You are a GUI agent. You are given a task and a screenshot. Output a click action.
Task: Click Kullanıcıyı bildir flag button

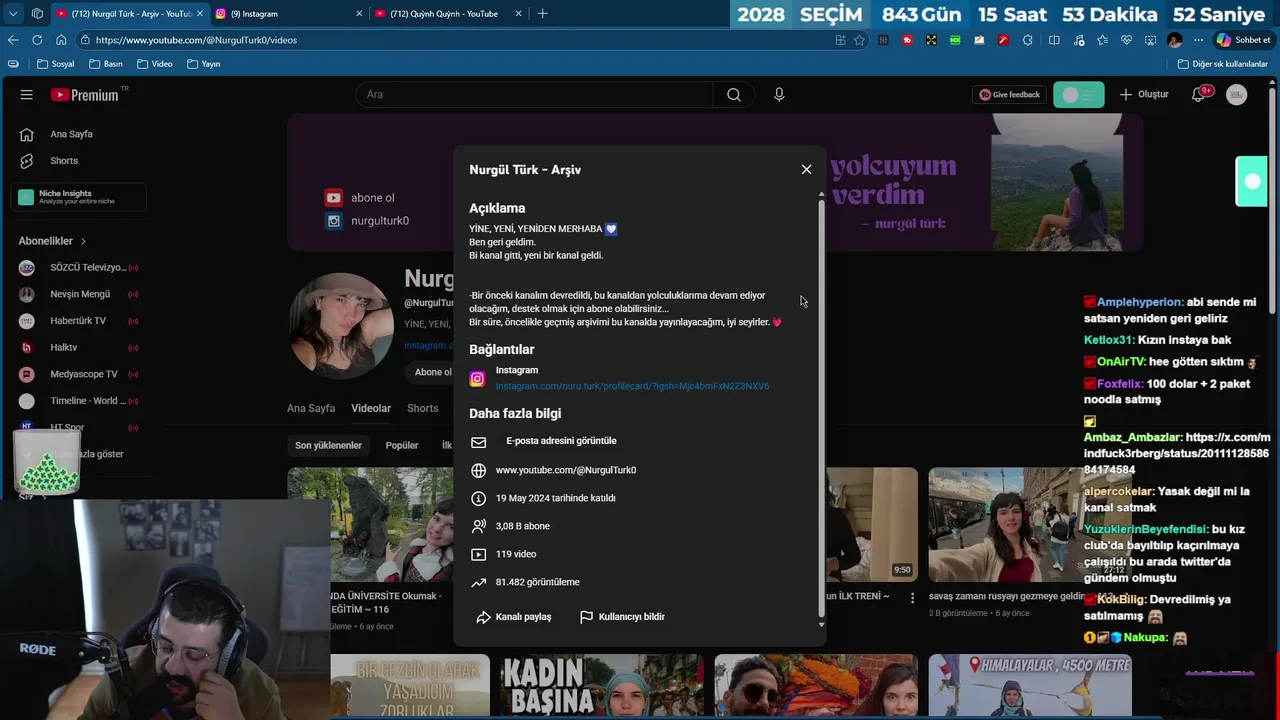tap(622, 617)
